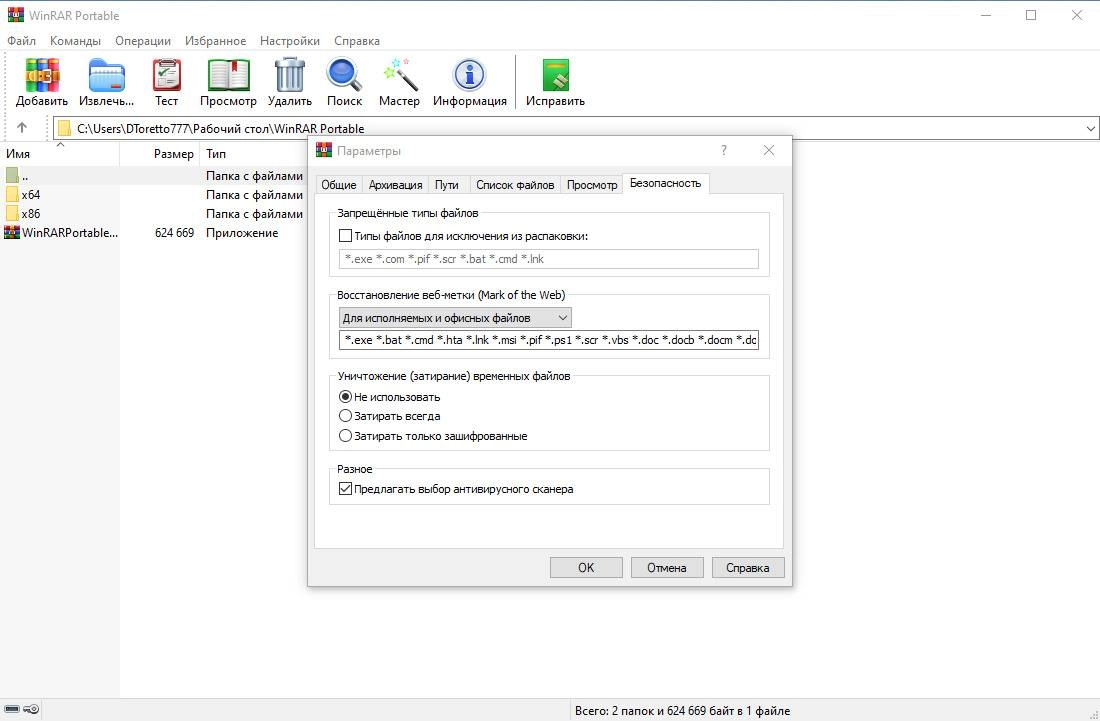Close the Параметры dialog with X
The image size is (1100, 721).
769,150
